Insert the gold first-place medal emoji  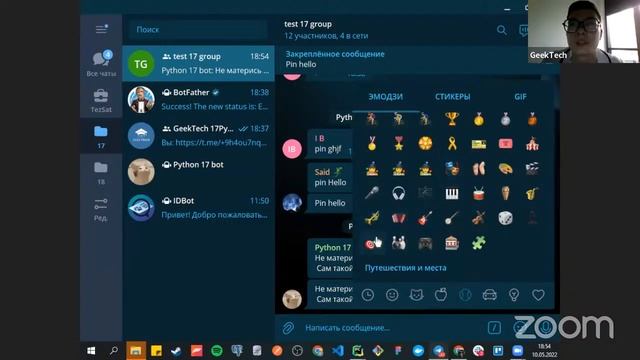478,119
